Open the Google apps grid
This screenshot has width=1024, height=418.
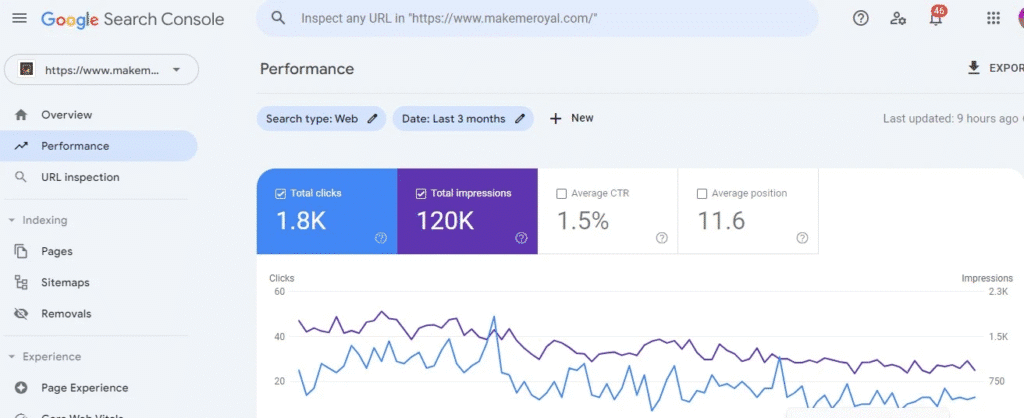[993, 18]
